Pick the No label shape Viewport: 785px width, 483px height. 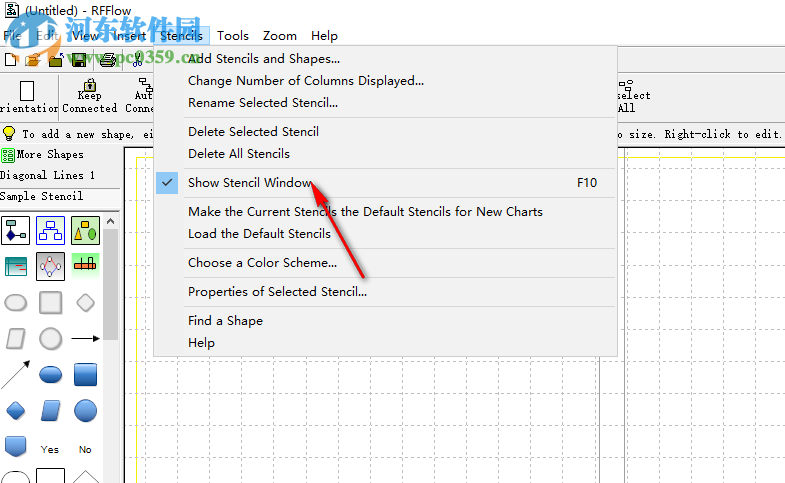[x=85, y=449]
